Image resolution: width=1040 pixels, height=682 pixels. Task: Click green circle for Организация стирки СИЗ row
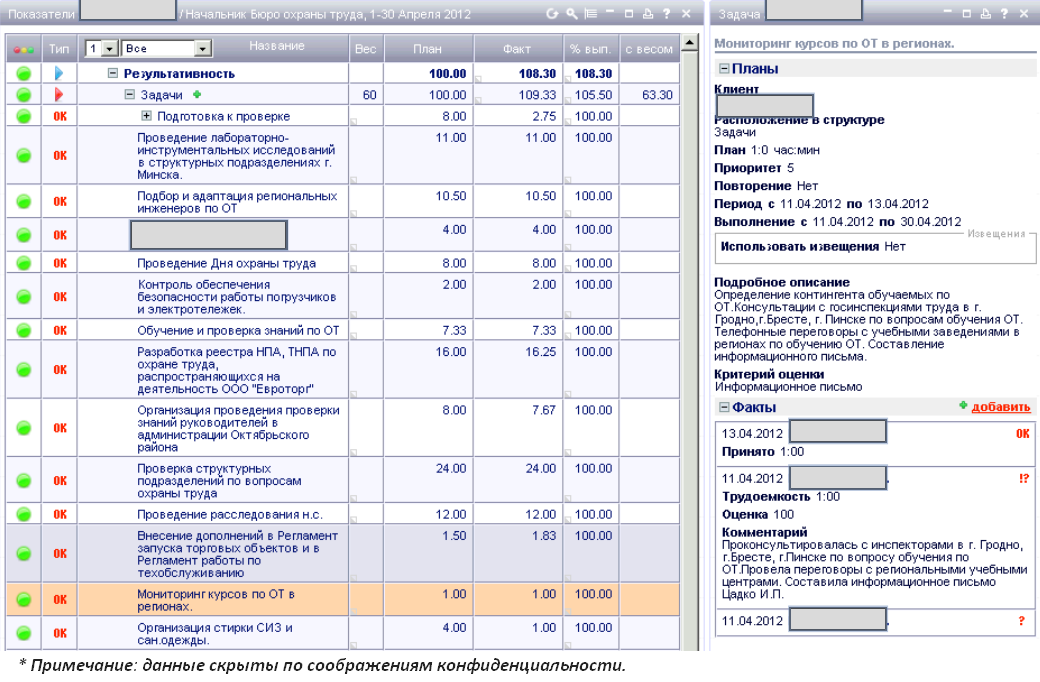23,634
